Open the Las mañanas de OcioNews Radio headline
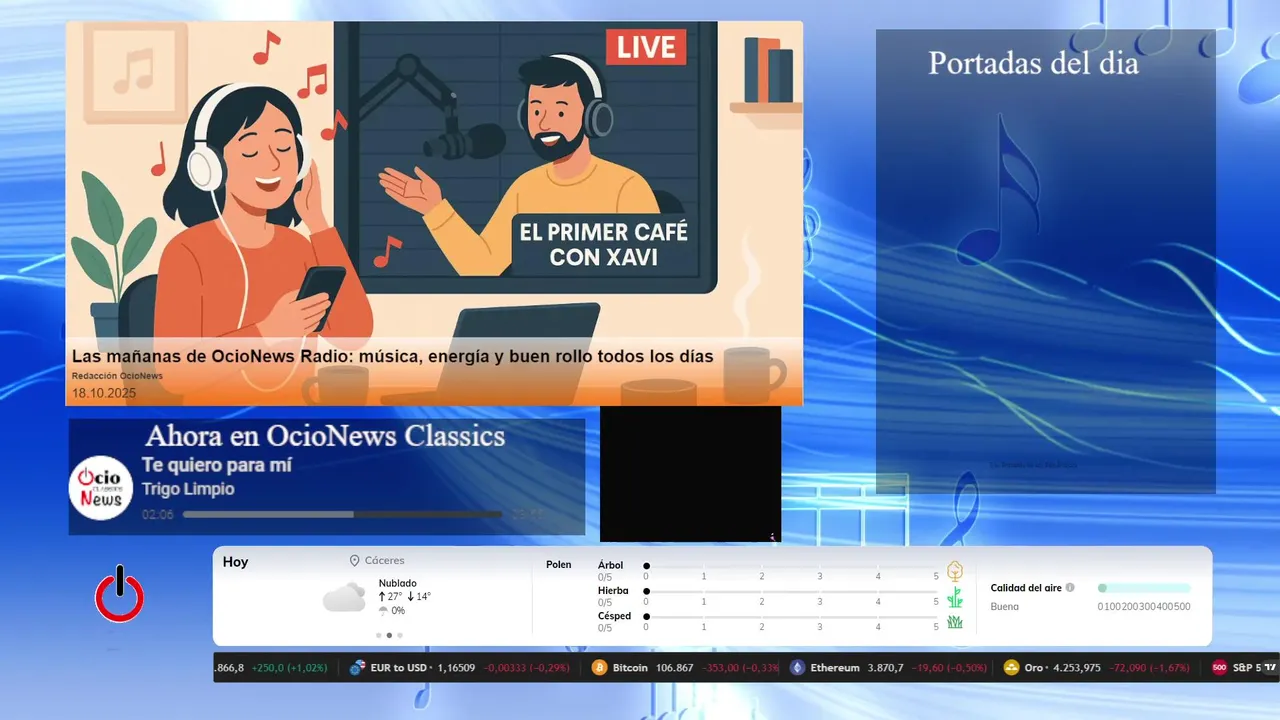 click(x=392, y=356)
